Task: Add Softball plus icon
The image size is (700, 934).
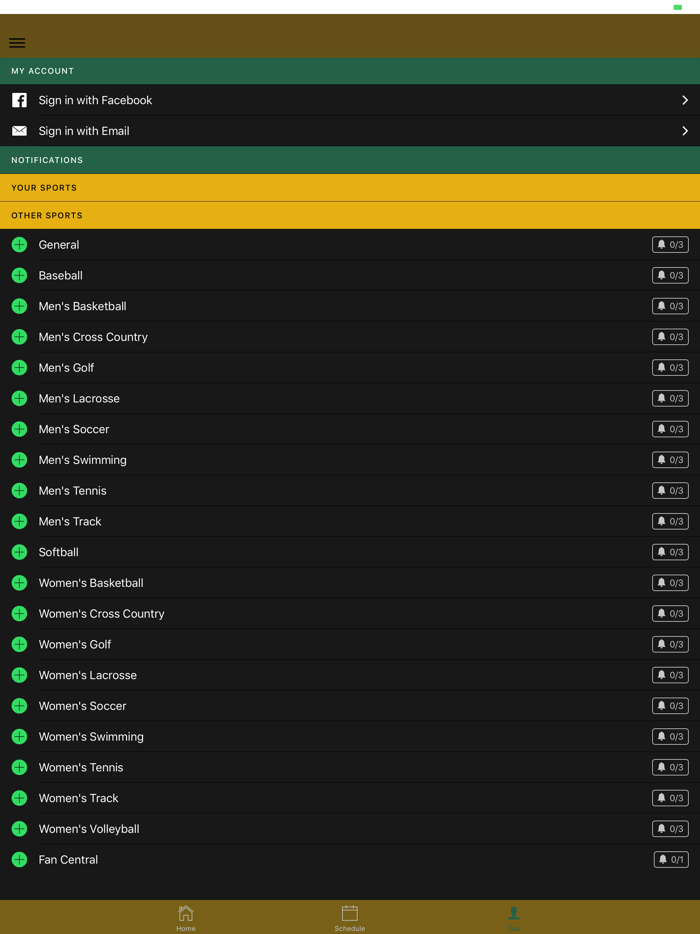Action: tap(20, 552)
